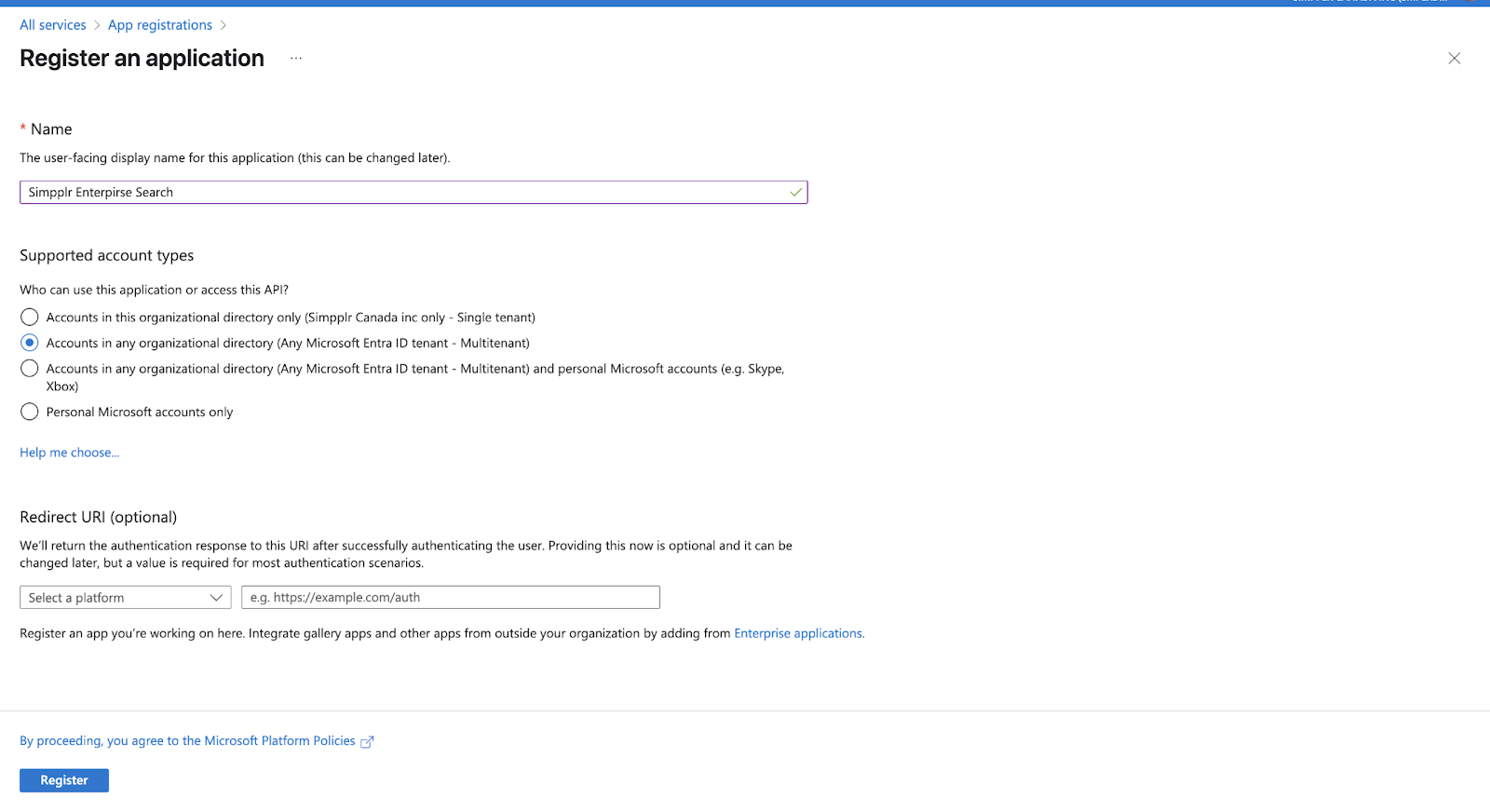Screen dimensions: 1490x812
Task: Go to All services breadcrumb
Action: pos(53,25)
